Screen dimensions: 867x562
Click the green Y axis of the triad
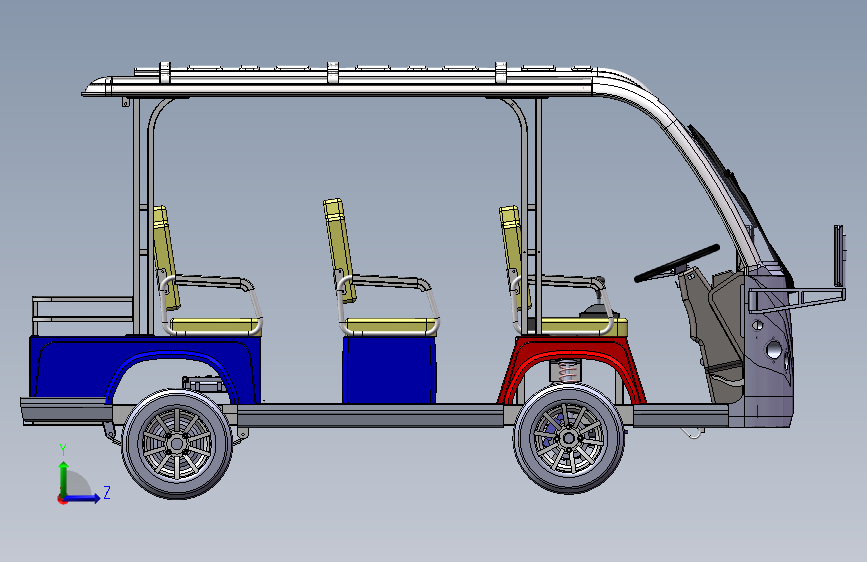(x=64, y=478)
